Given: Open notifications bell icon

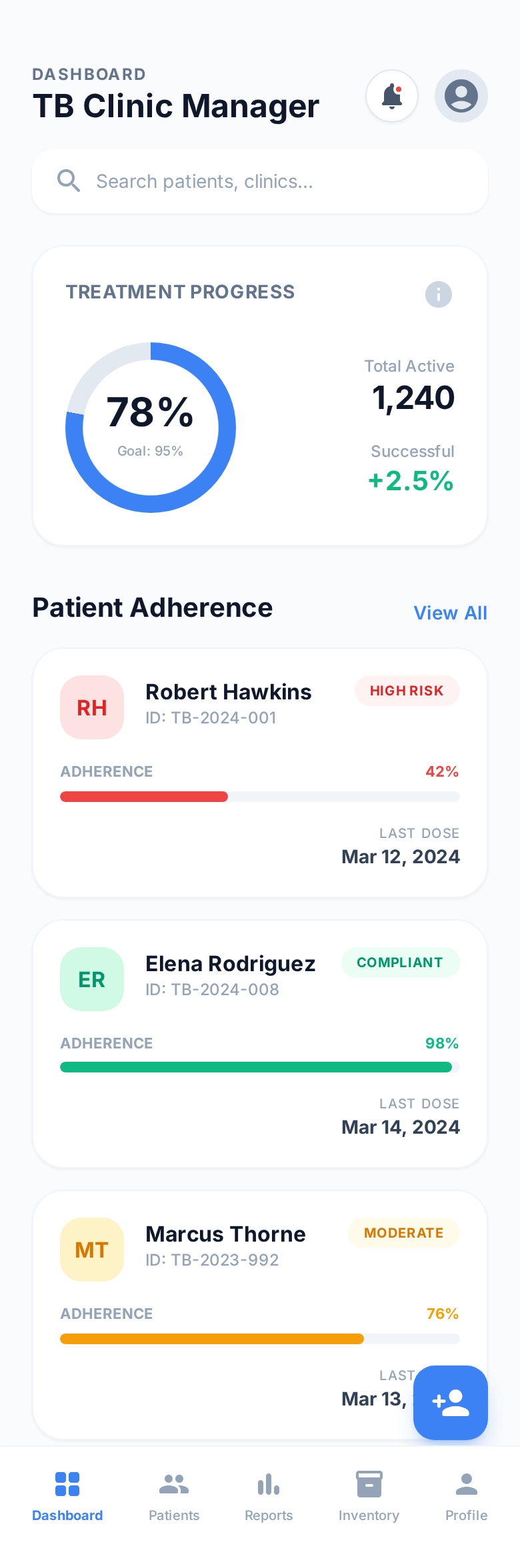Looking at the screenshot, I should pos(392,96).
